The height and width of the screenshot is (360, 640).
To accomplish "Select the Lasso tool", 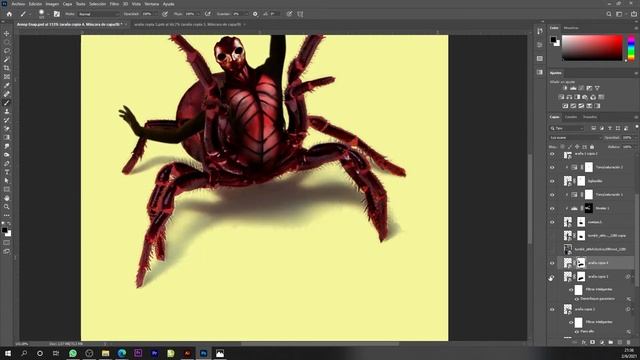I will click(x=7, y=51).
